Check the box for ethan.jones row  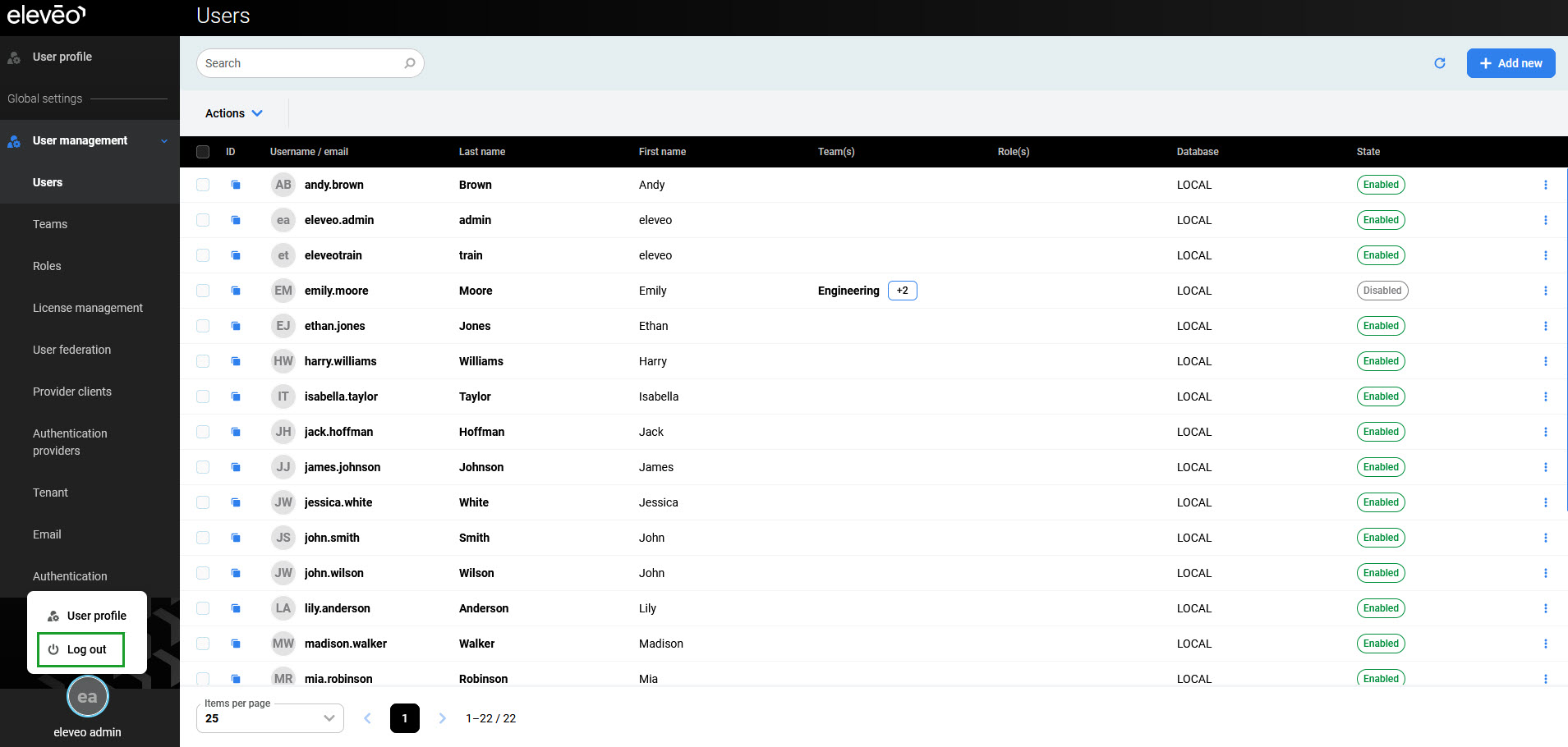pyautogui.click(x=203, y=326)
